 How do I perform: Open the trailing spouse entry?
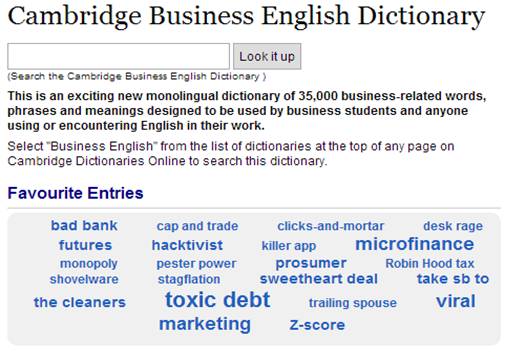pyautogui.click(x=353, y=303)
